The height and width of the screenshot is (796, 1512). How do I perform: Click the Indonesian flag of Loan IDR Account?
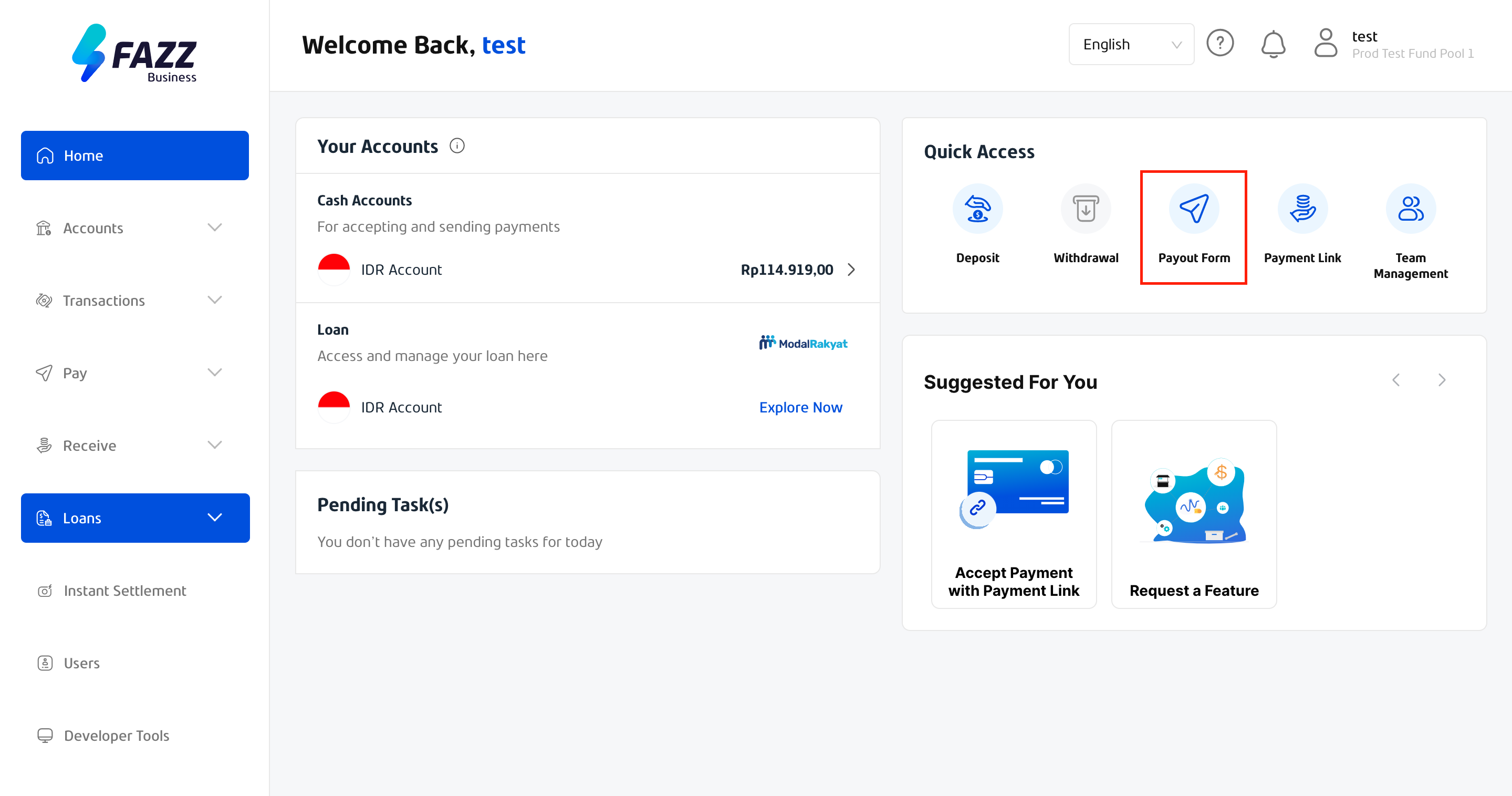pos(333,407)
